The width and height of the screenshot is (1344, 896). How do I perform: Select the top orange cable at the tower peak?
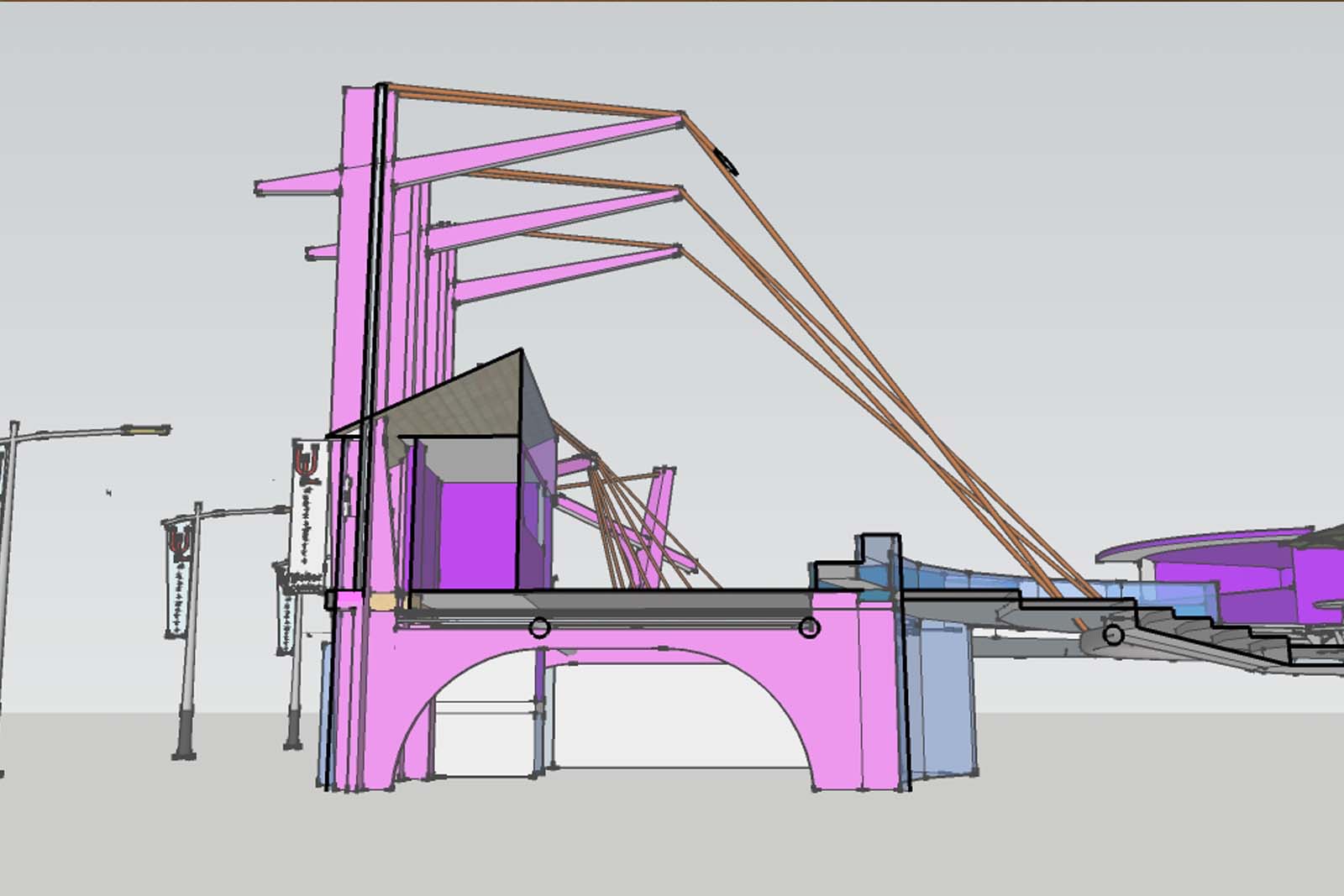tap(538, 100)
